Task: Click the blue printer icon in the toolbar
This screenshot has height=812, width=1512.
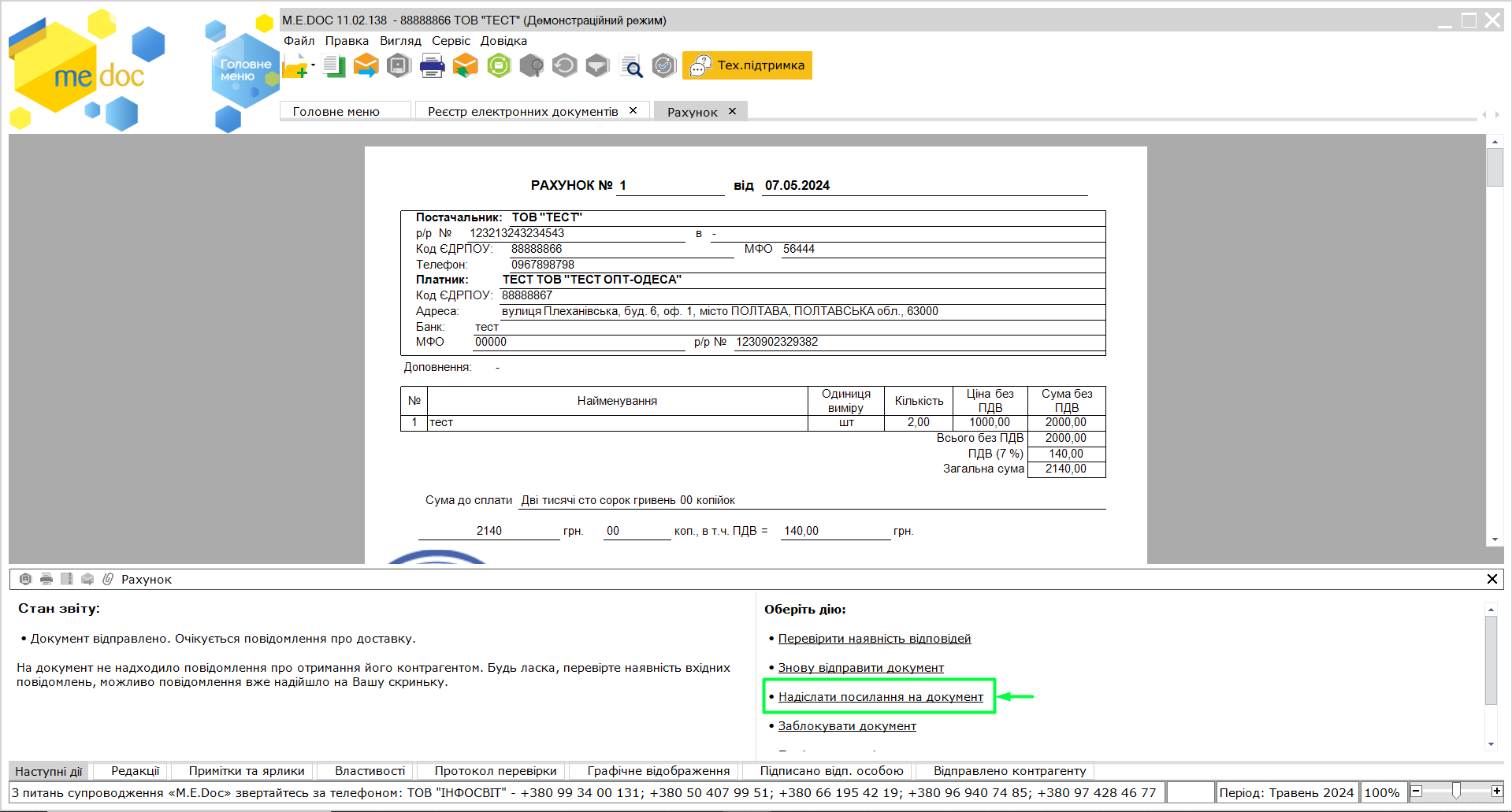Action: [432, 66]
